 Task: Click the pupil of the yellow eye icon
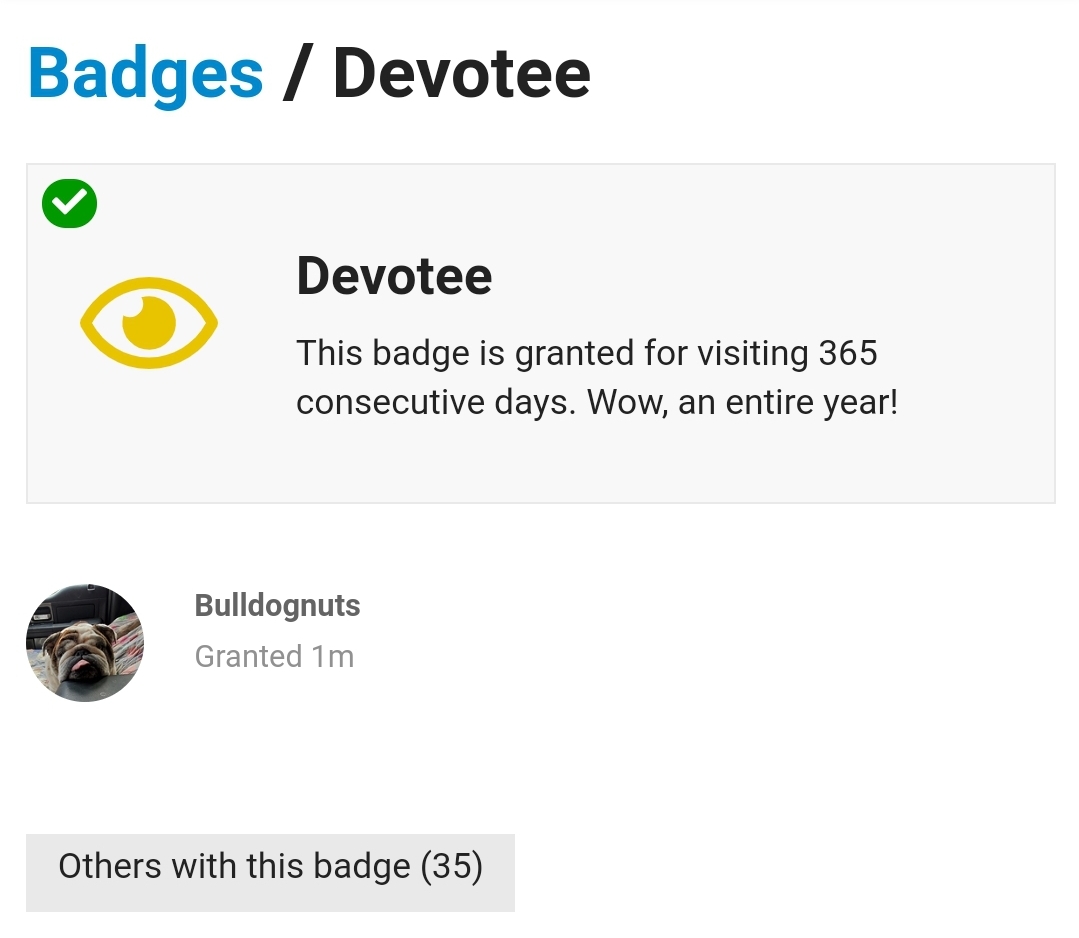pyautogui.click(x=149, y=323)
